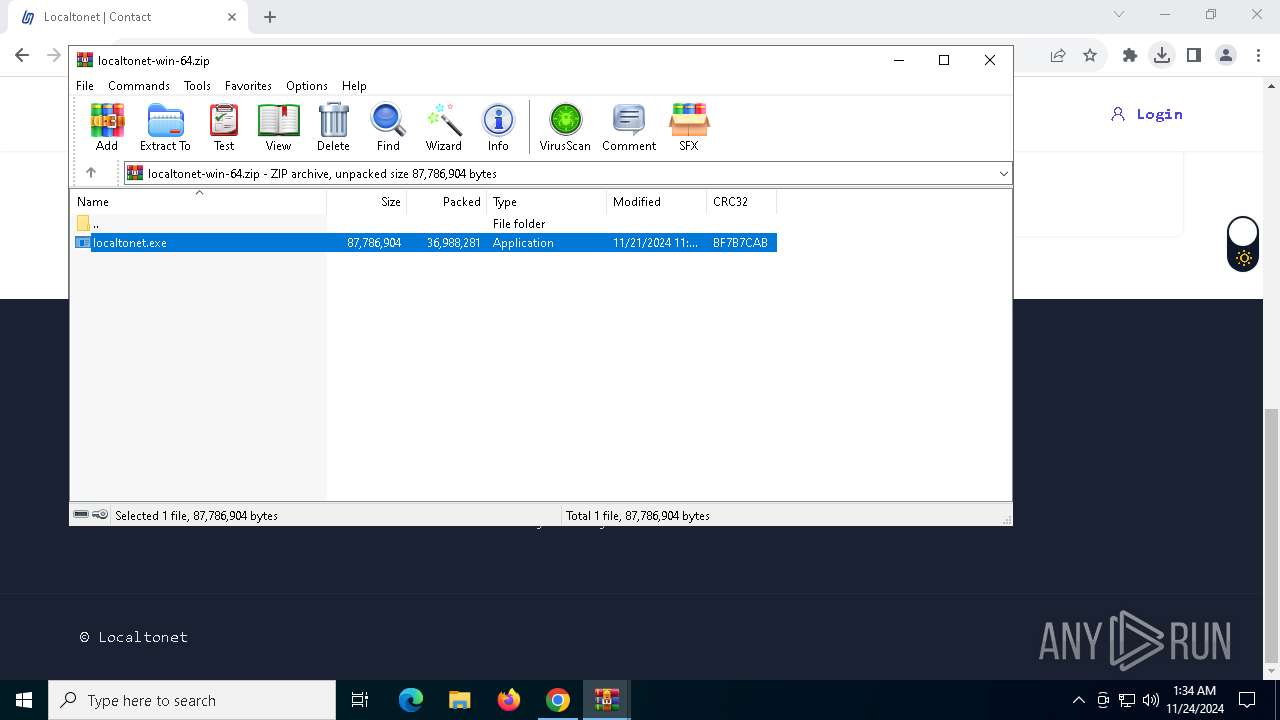The width and height of the screenshot is (1280, 720).
Task: Open Chrome profile avatar
Action: [x=1226, y=56]
